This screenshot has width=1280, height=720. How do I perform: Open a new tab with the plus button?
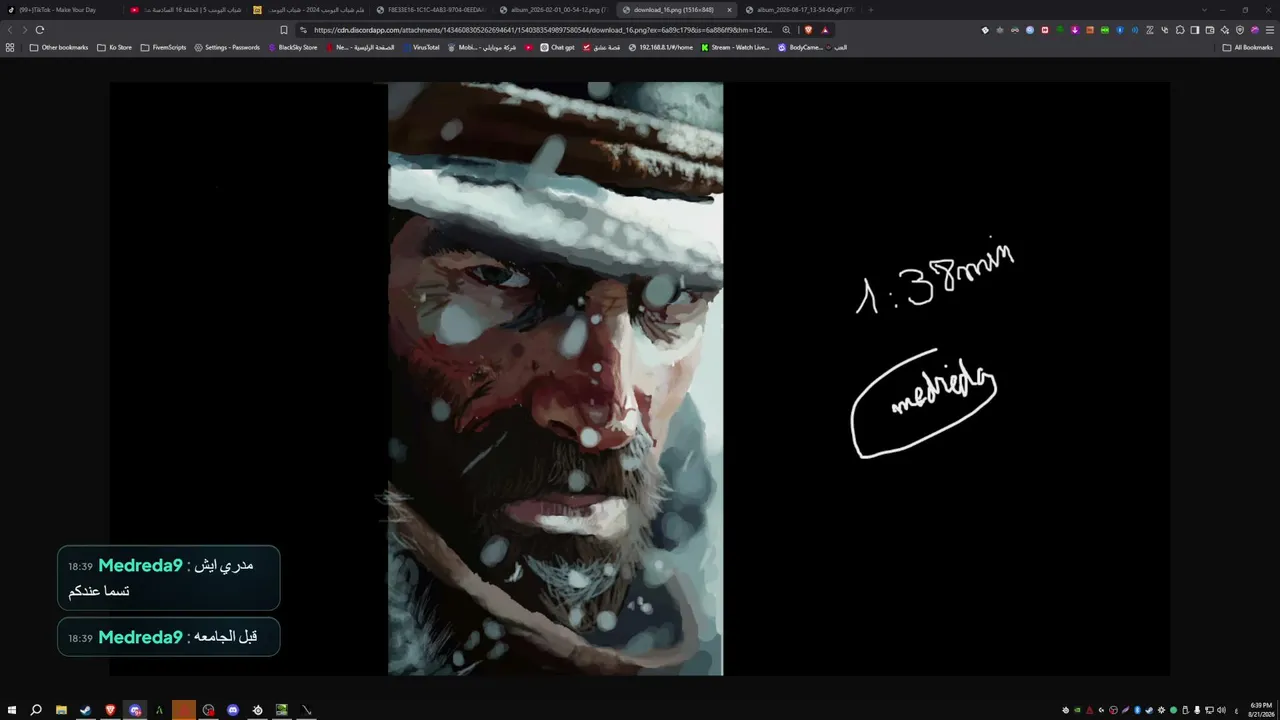[870, 10]
